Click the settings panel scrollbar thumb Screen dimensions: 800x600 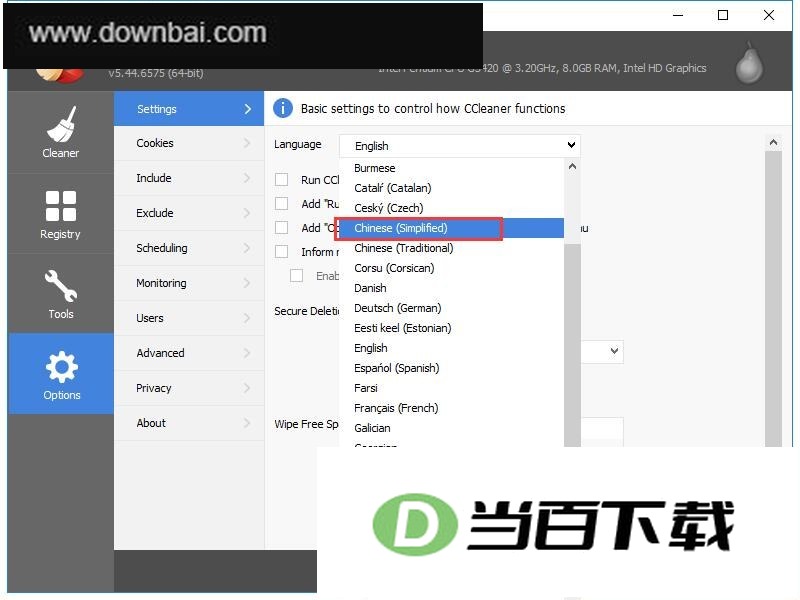click(x=773, y=299)
